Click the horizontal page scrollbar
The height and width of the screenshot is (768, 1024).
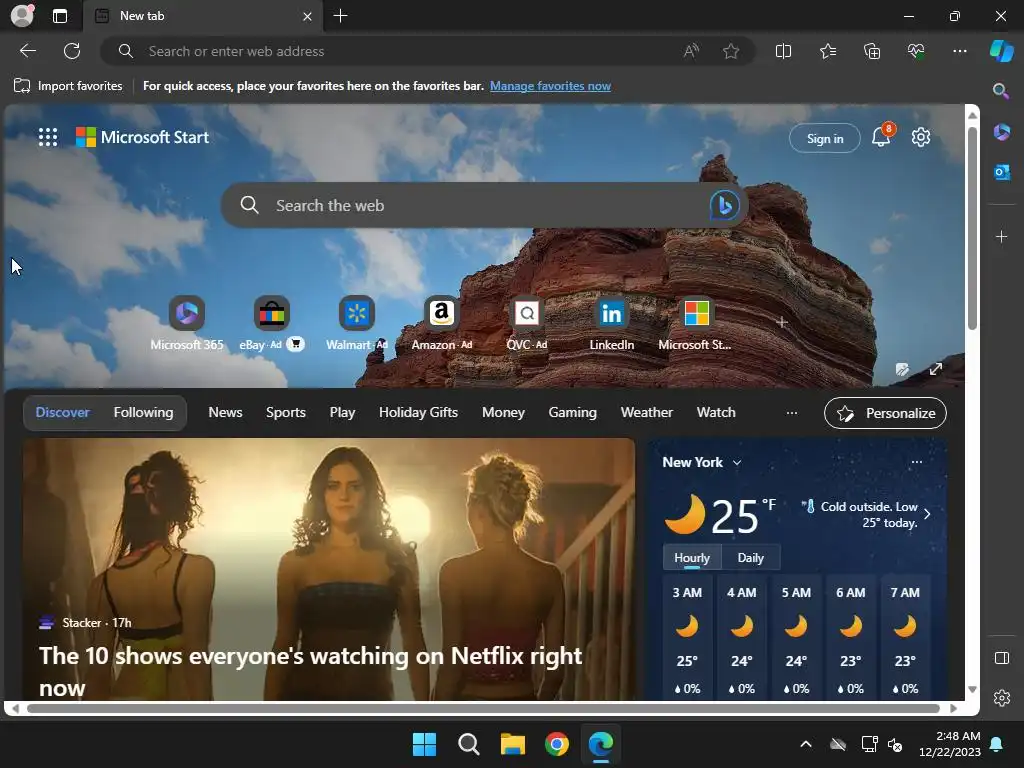pyautogui.click(x=483, y=708)
